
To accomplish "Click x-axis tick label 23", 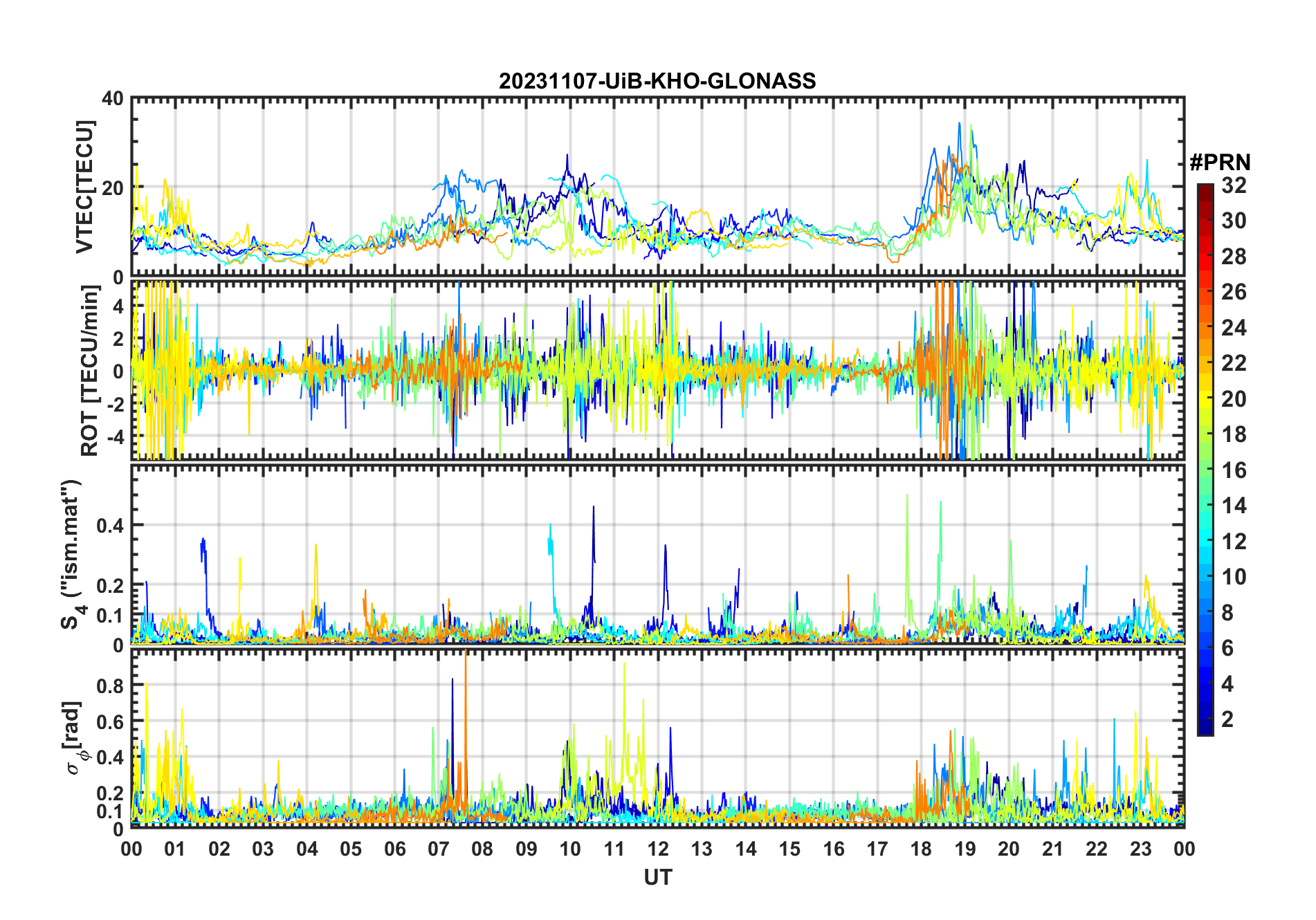I will 1140,849.
